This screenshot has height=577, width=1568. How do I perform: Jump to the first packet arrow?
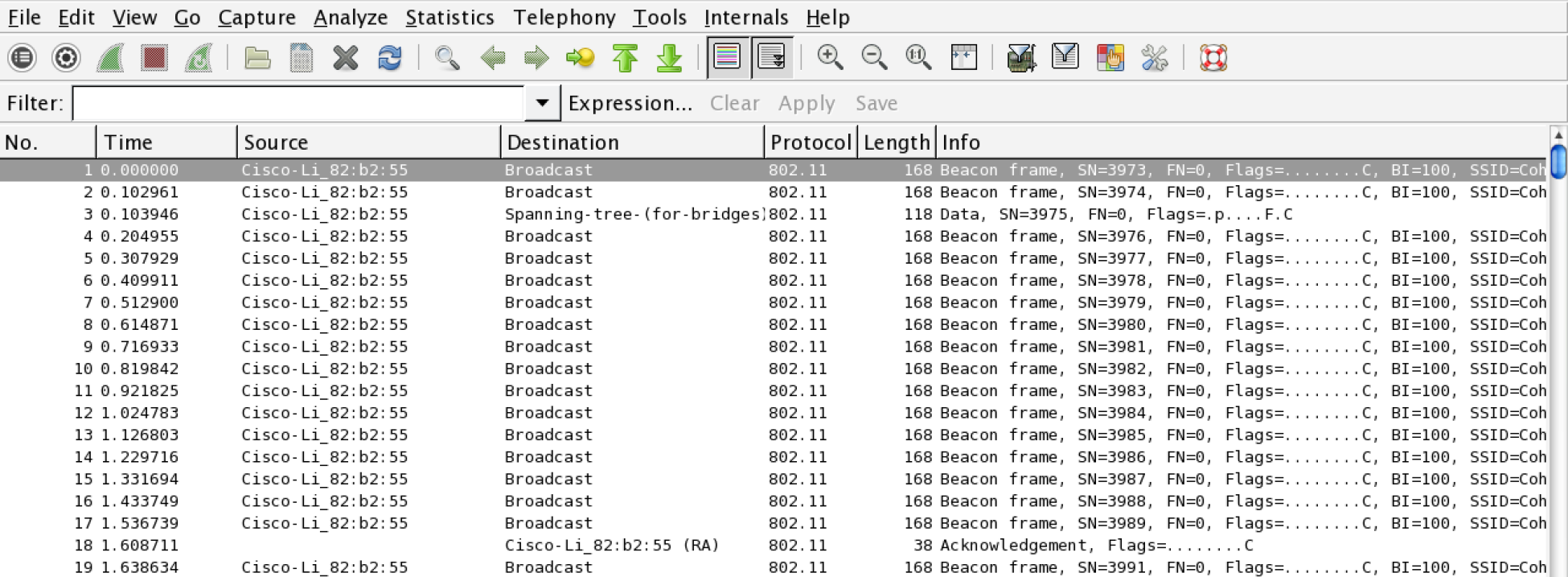click(625, 58)
